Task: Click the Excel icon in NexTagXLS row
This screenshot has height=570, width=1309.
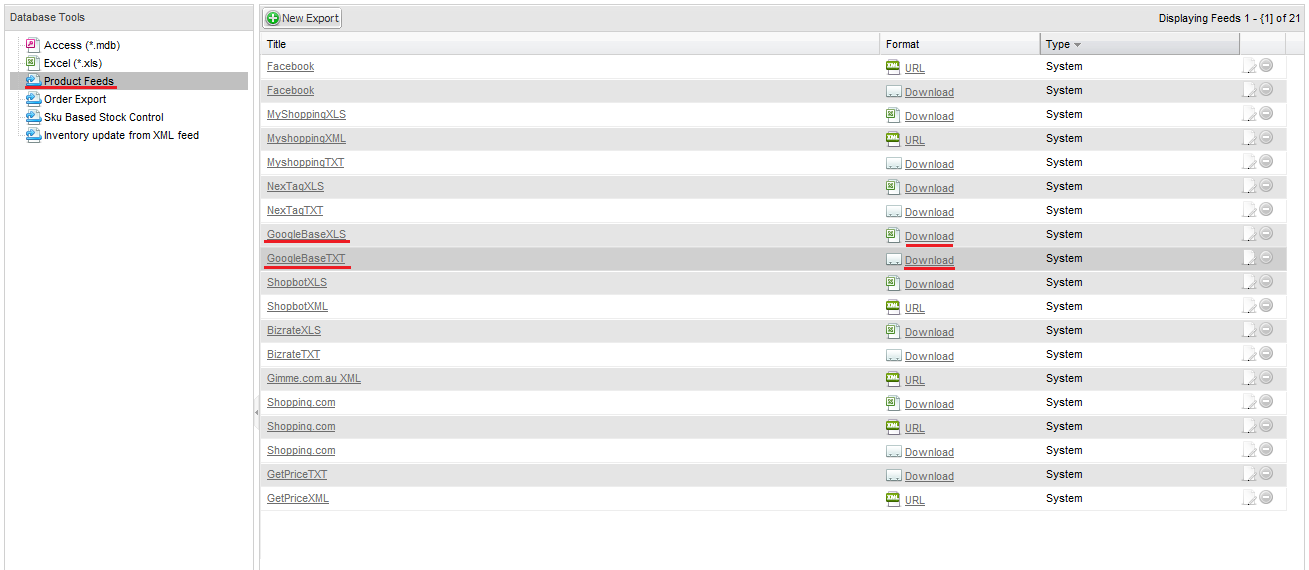Action: [x=893, y=187]
